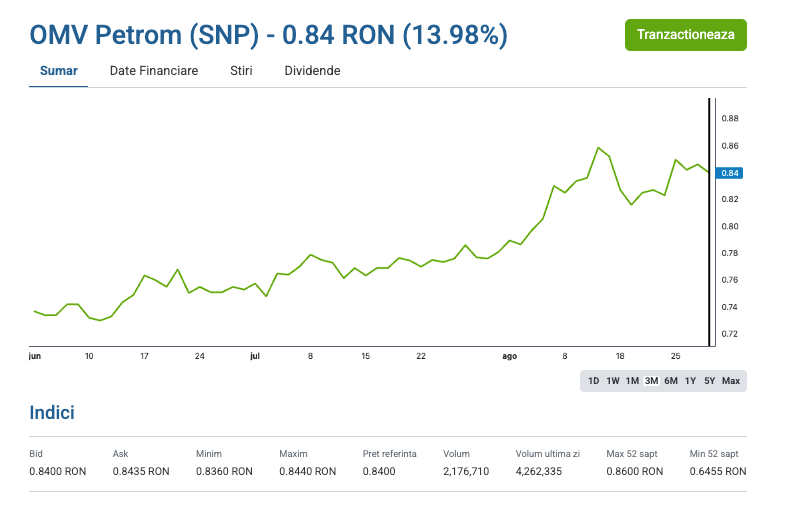Viewport: 790px width, 510px height.
Task: Open the Dividende tab
Action: point(312,71)
